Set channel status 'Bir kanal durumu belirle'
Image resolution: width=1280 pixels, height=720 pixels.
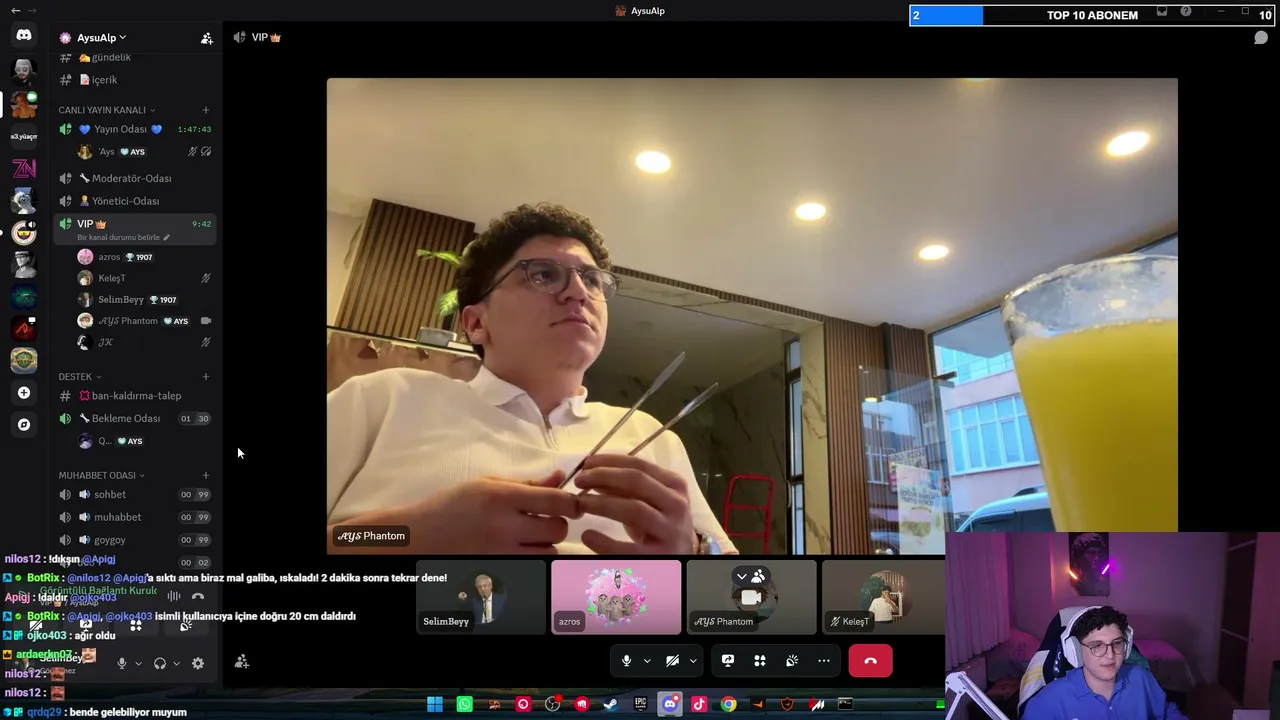(x=123, y=238)
